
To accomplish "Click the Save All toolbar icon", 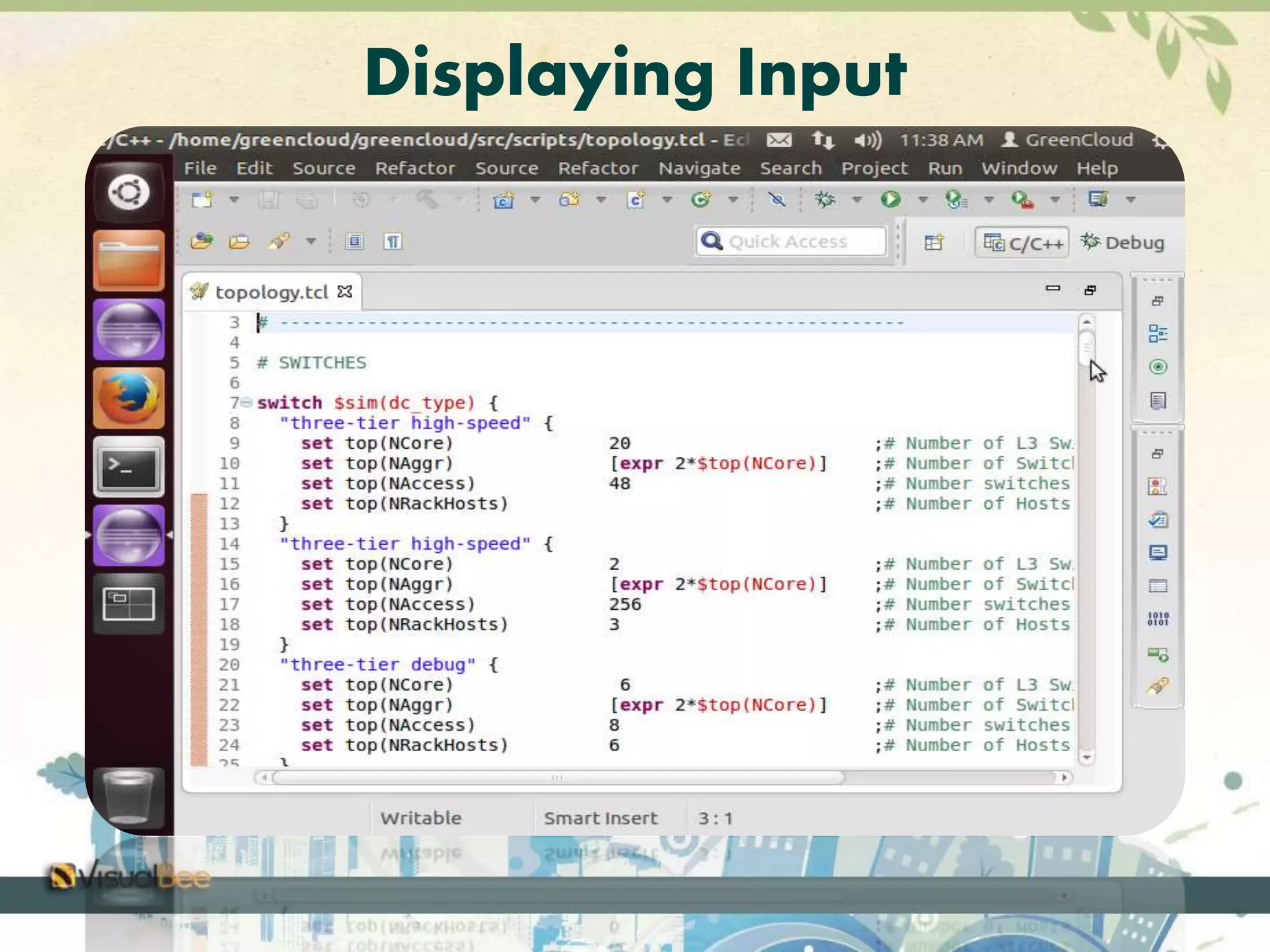I will [x=307, y=200].
